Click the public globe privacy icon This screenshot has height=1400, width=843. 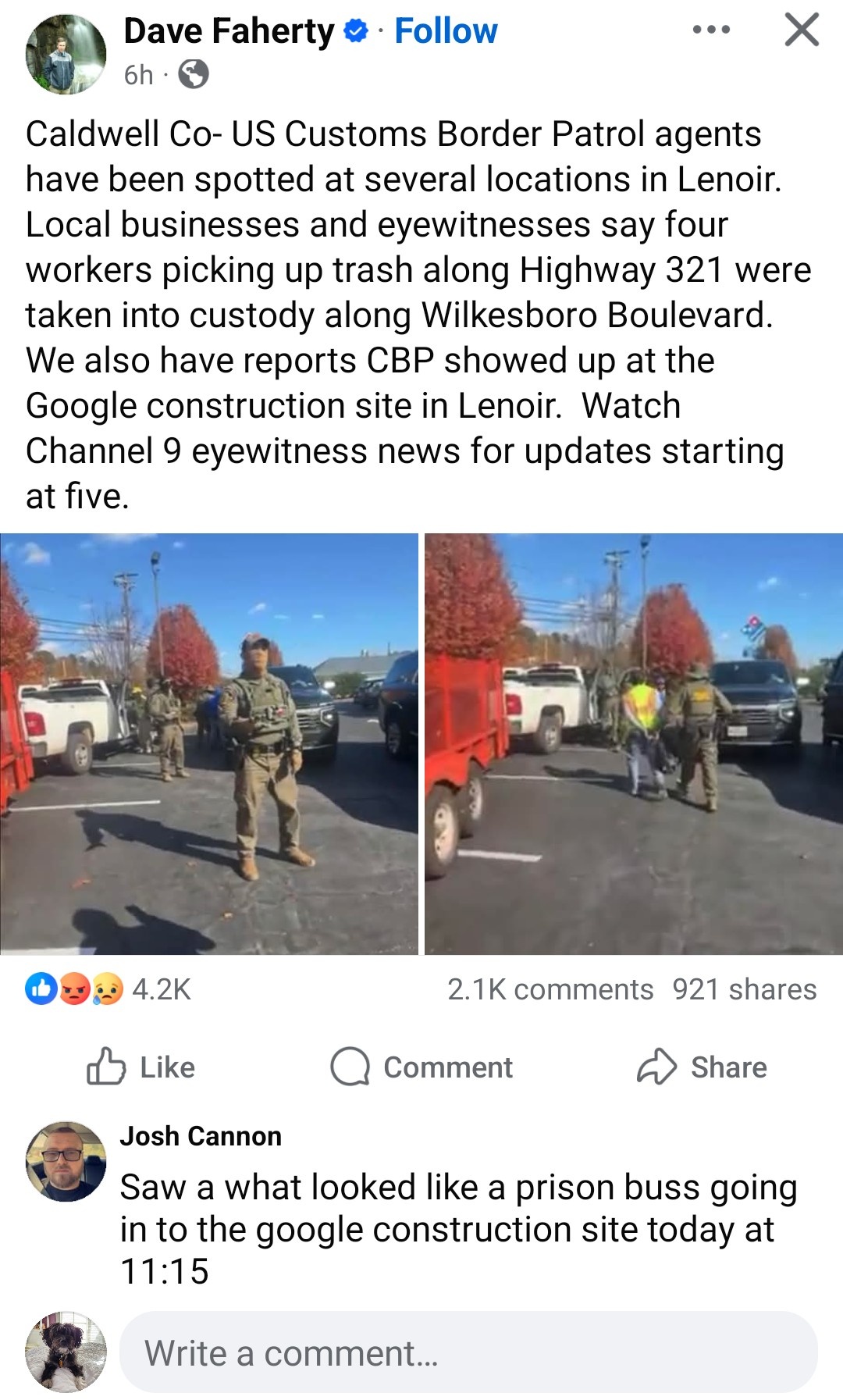coord(193,75)
